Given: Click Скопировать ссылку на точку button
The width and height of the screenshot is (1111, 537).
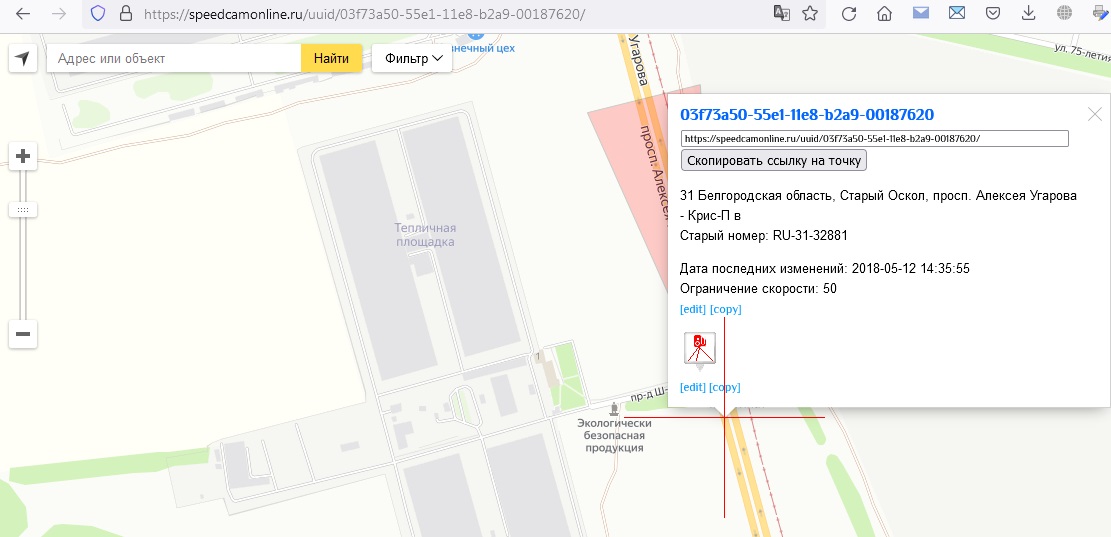Looking at the screenshot, I should pos(773,160).
